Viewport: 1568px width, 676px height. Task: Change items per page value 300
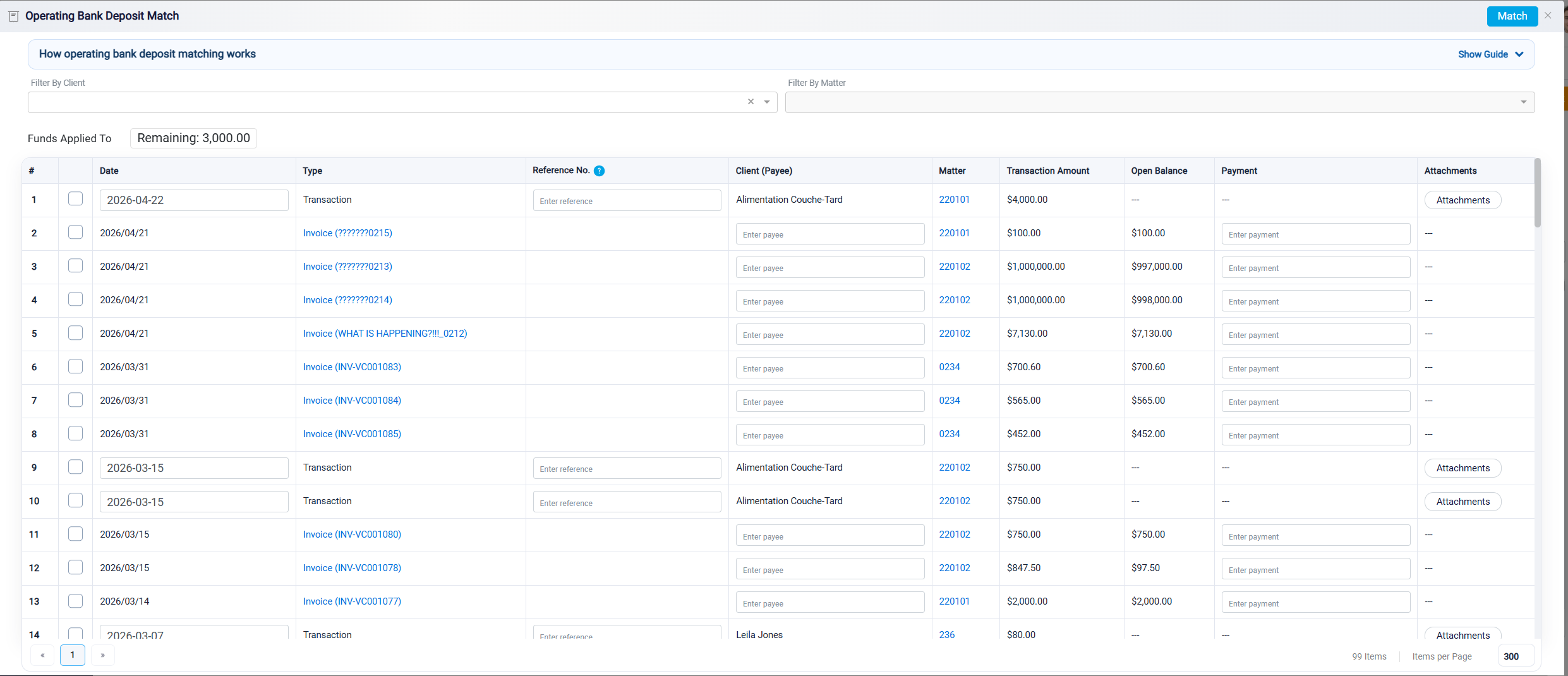coord(1516,656)
